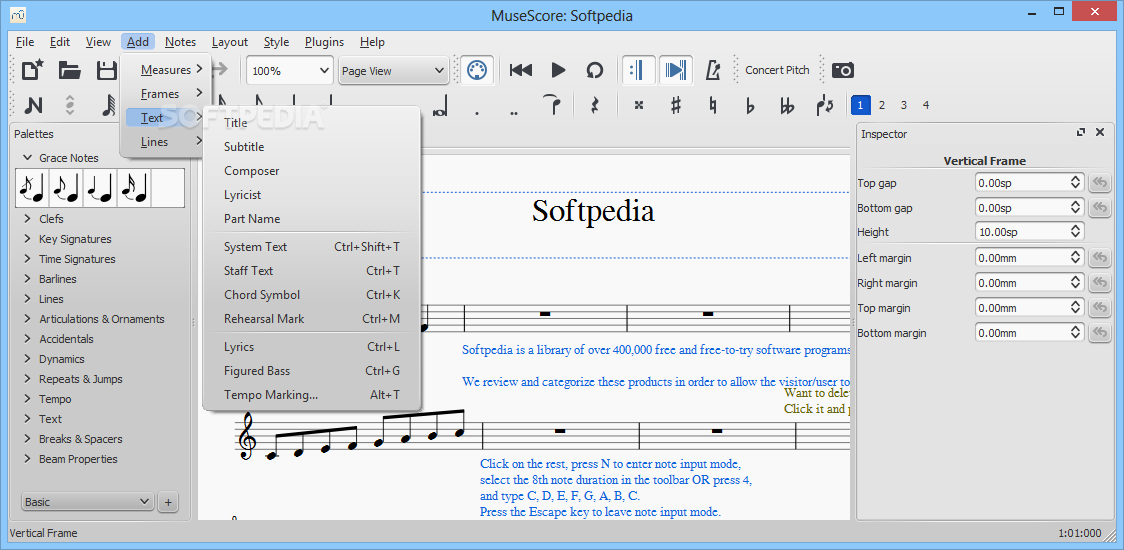Screen dimensions: 1124x550
Task: Pick the second grace note in palette
Action: click(x=67, y=188)
